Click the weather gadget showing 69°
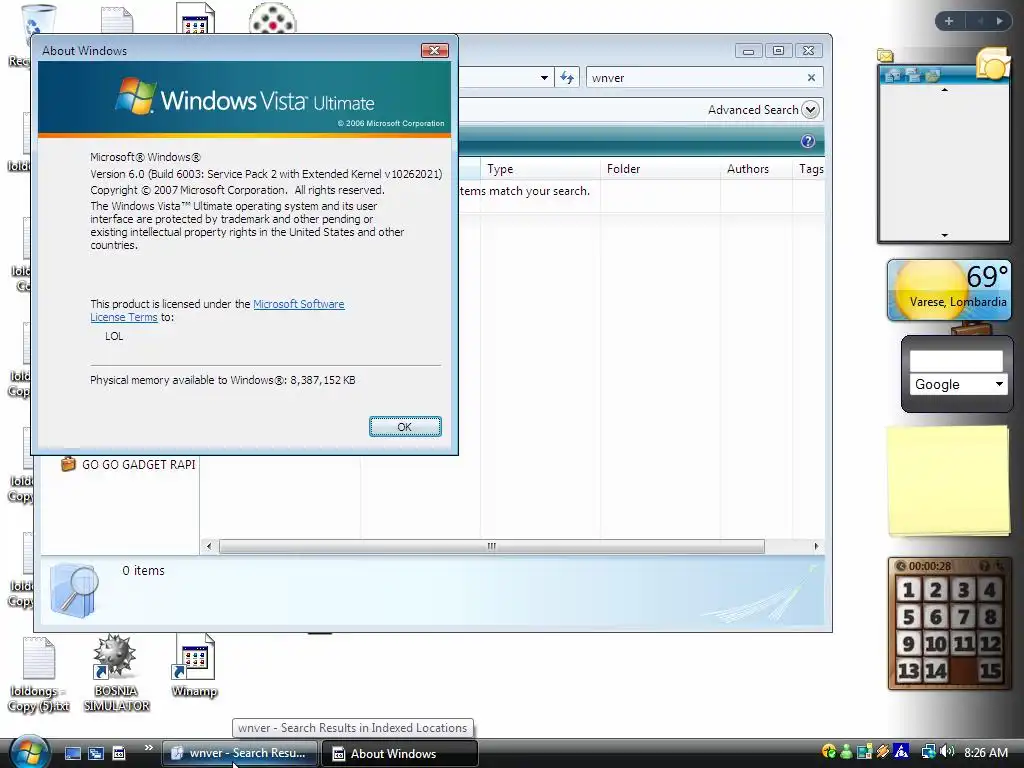Image resolution: width=1024 pixels, height=768 pixels. (x=950, y=289)
